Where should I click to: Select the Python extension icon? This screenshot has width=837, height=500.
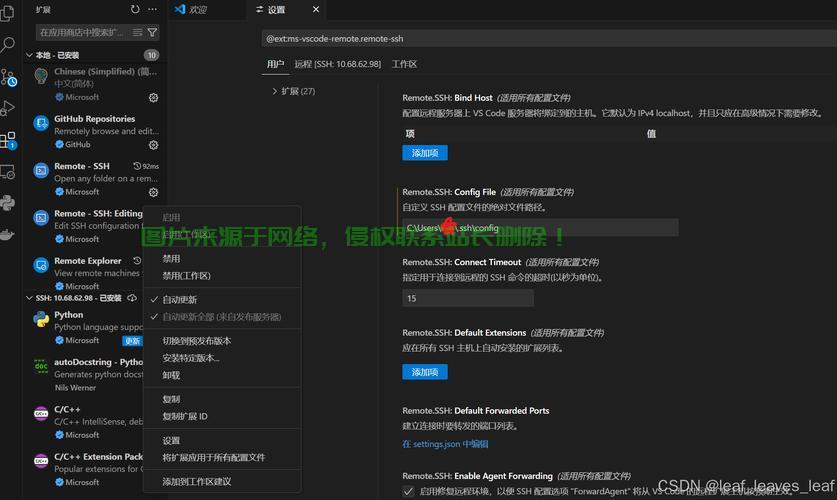pyautogui.click(x=41, y=319)
